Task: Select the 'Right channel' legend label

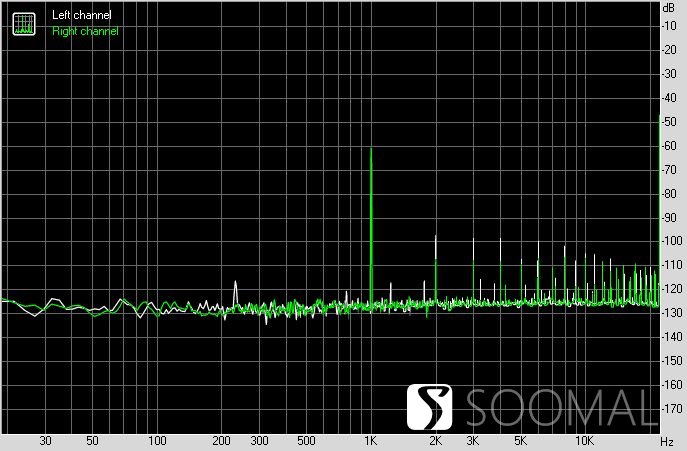Action: click(85, 31)
